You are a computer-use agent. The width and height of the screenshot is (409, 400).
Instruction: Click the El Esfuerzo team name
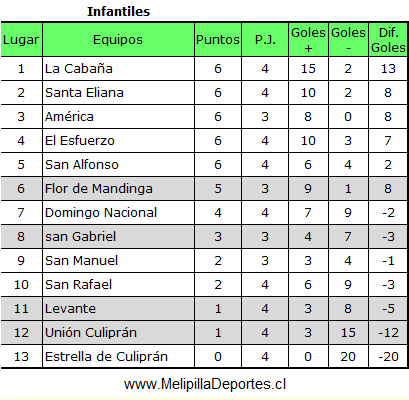pos(80,141)
